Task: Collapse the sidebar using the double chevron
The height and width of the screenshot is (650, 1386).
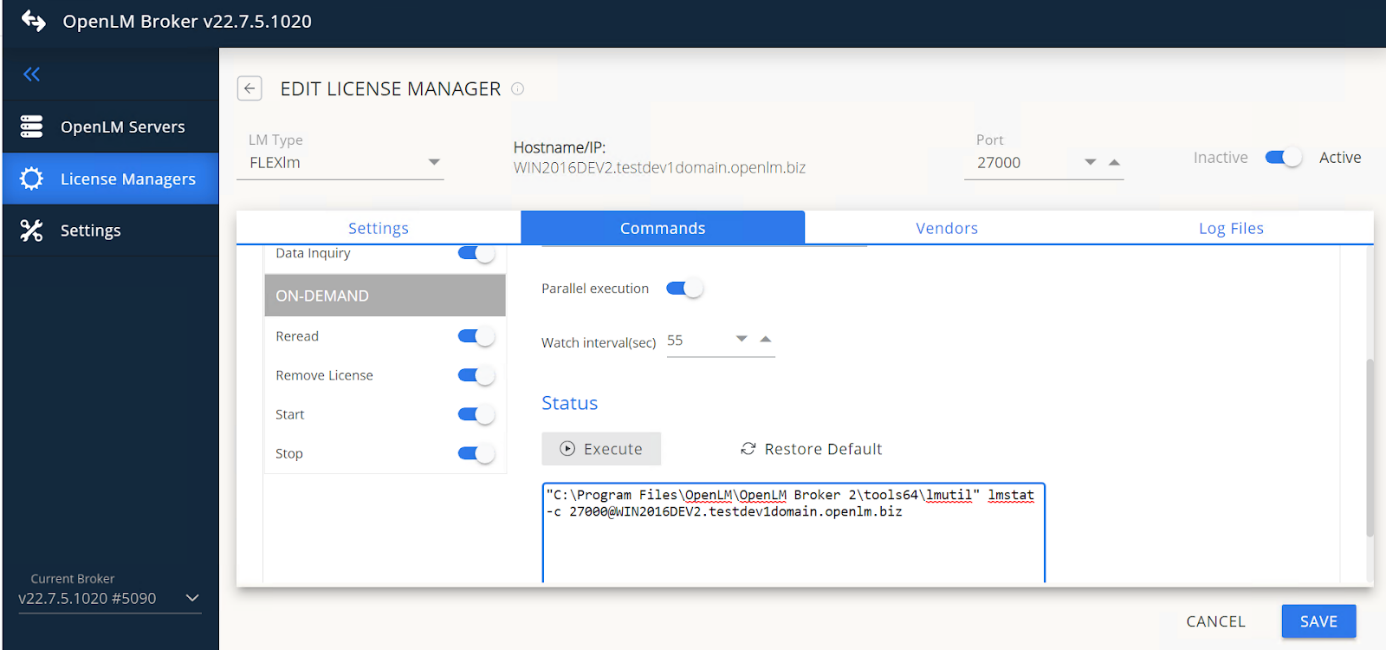Action: (x=31, y=74)
